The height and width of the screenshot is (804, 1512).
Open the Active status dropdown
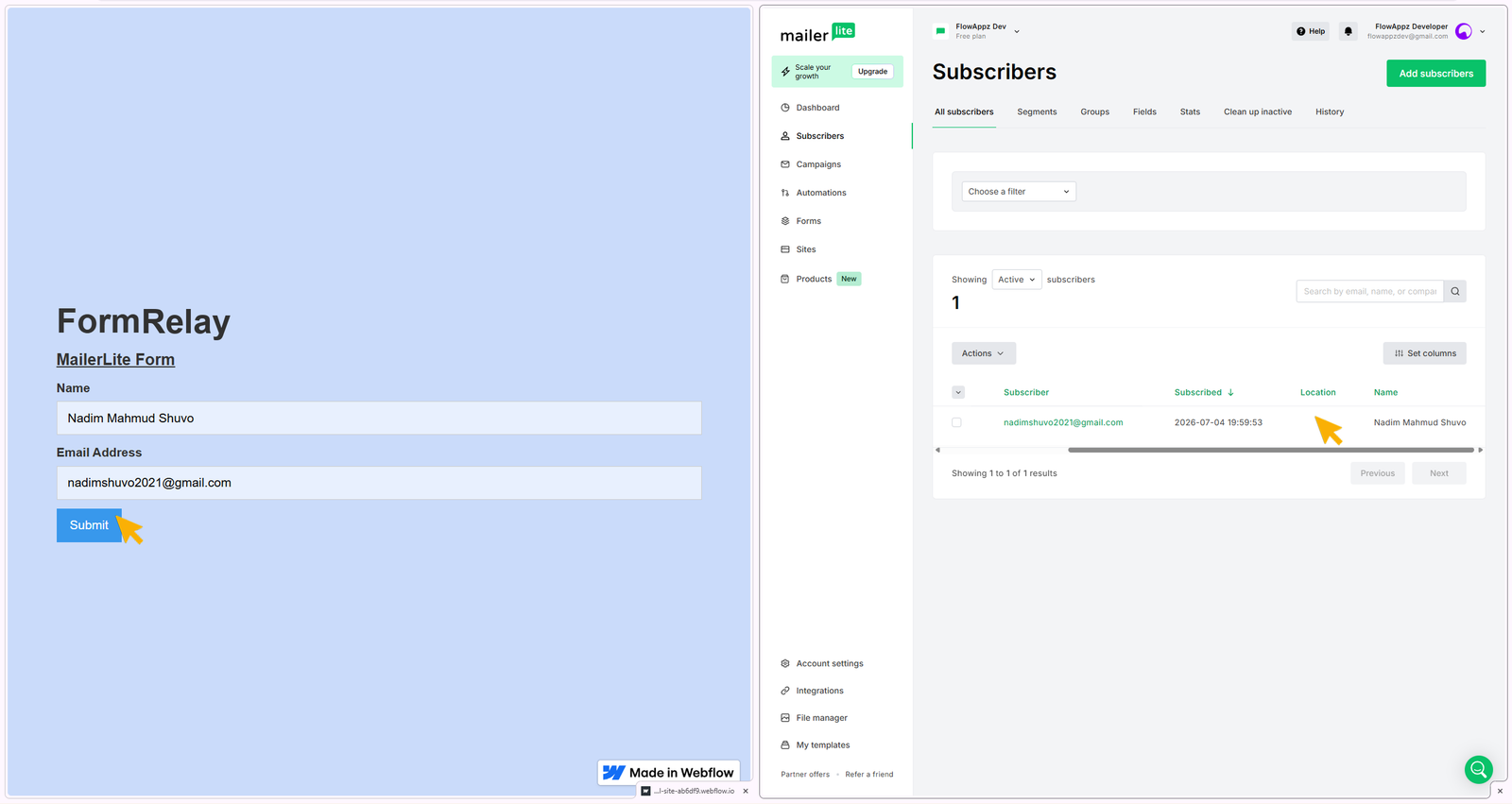coord(1017,280)
